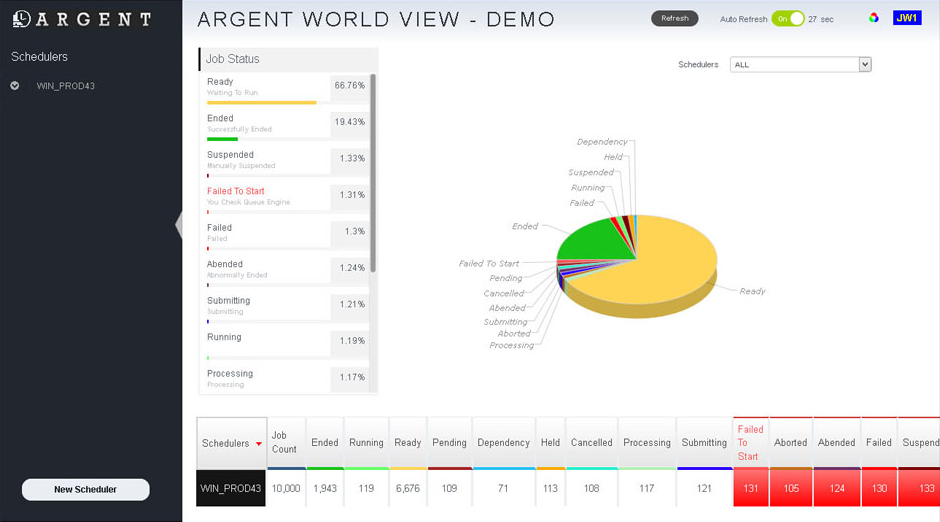
Task: Collapse the sidebar using the arrow handle
Action: click(179, 225)
